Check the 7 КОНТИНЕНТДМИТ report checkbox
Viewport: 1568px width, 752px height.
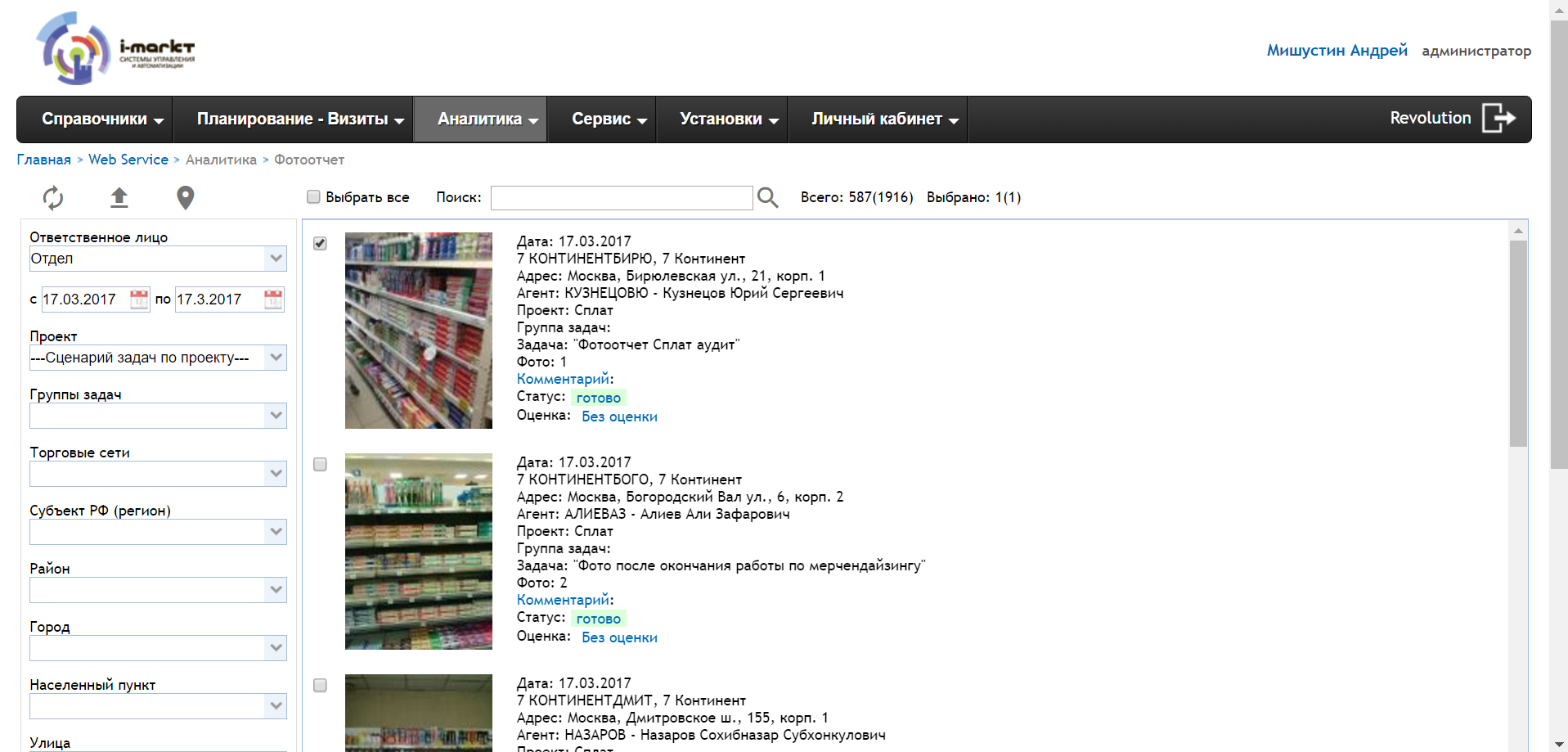(x=320, y=685)
